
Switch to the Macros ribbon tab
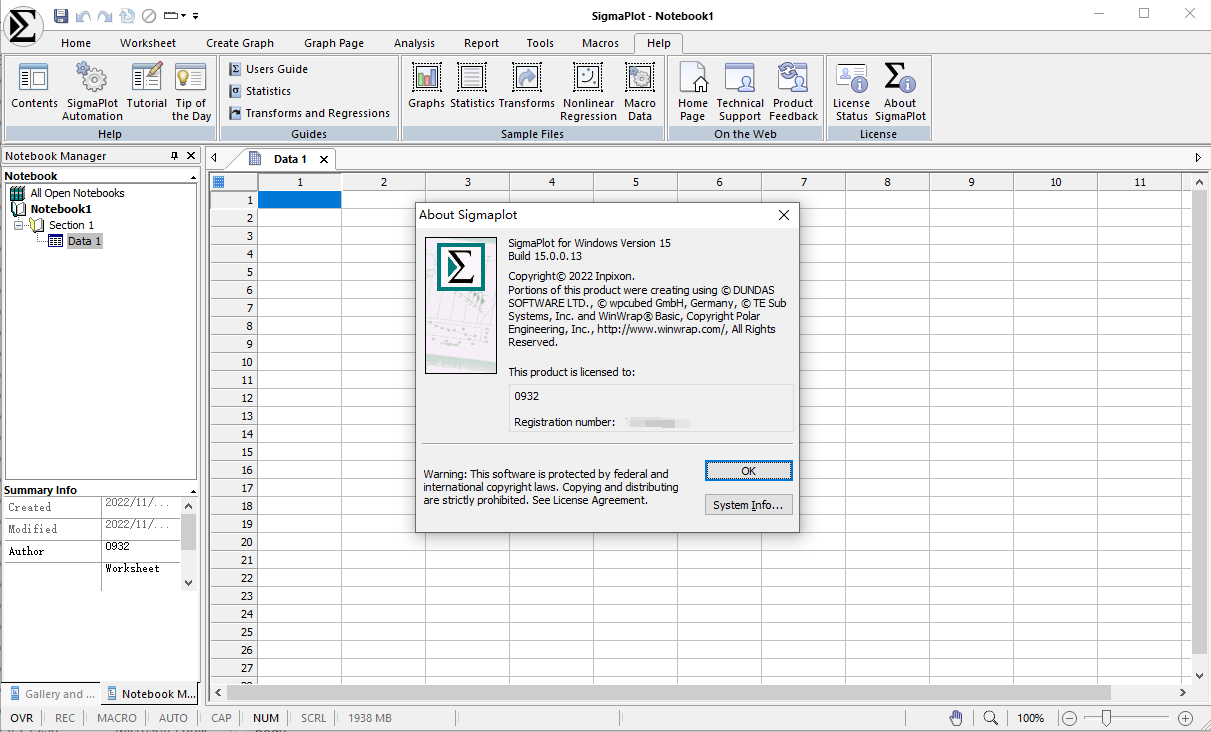(599, 42)
